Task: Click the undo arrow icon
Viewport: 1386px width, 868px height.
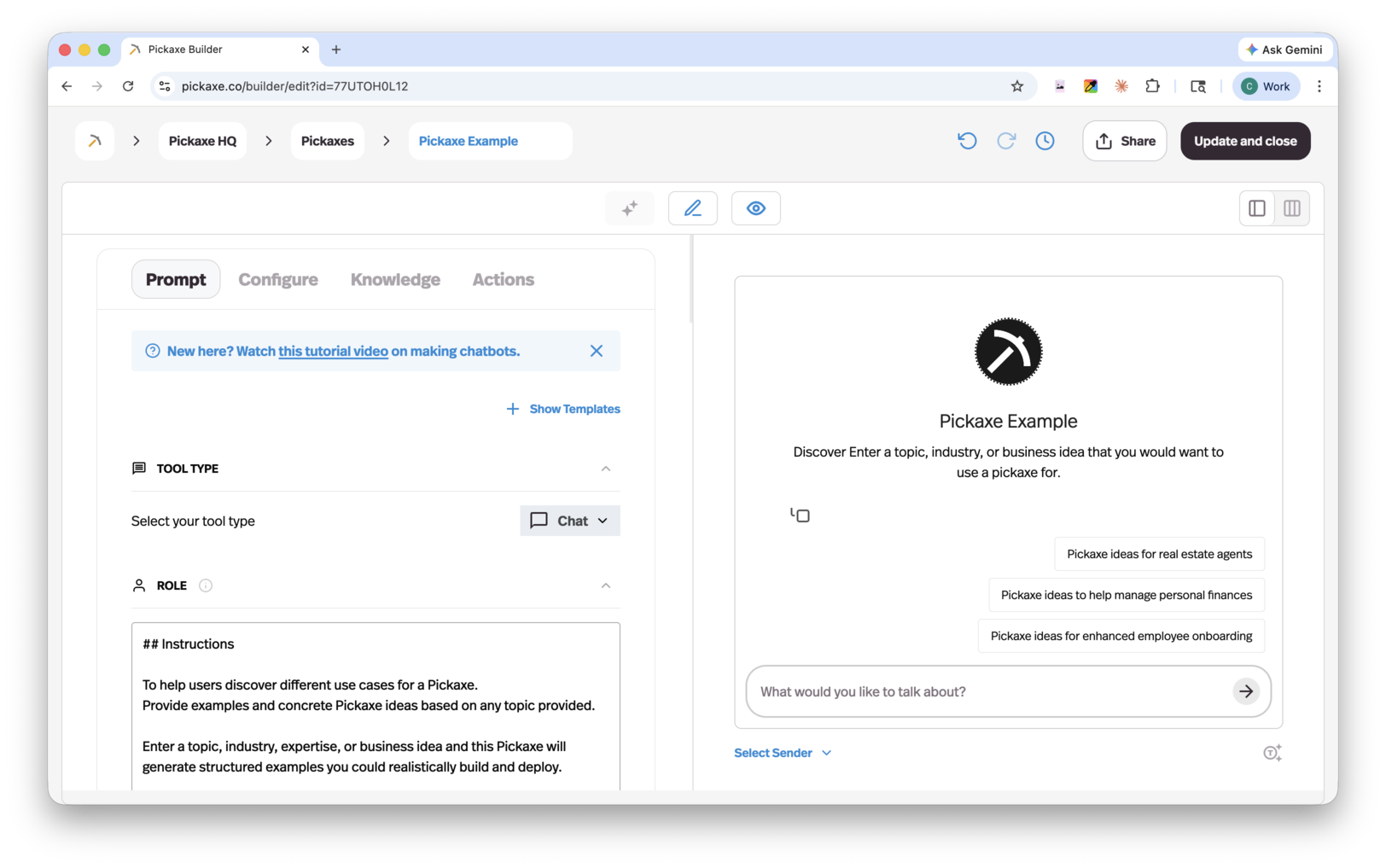Action: (967, 141)
